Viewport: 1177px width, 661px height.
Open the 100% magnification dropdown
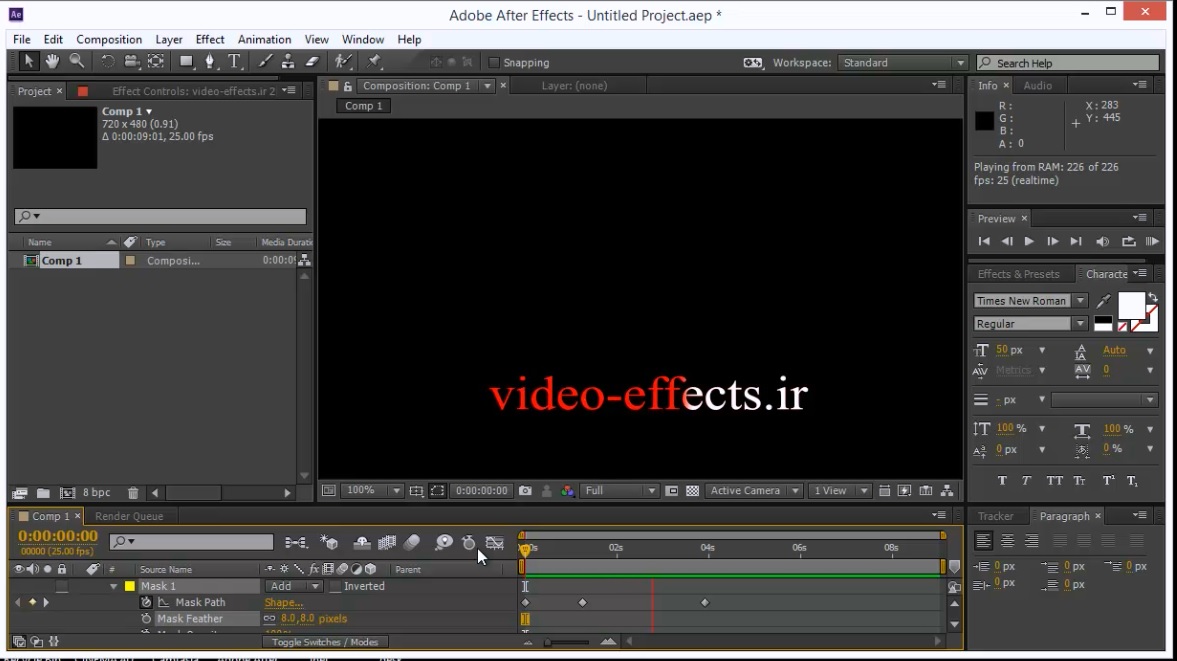(372, 491)
